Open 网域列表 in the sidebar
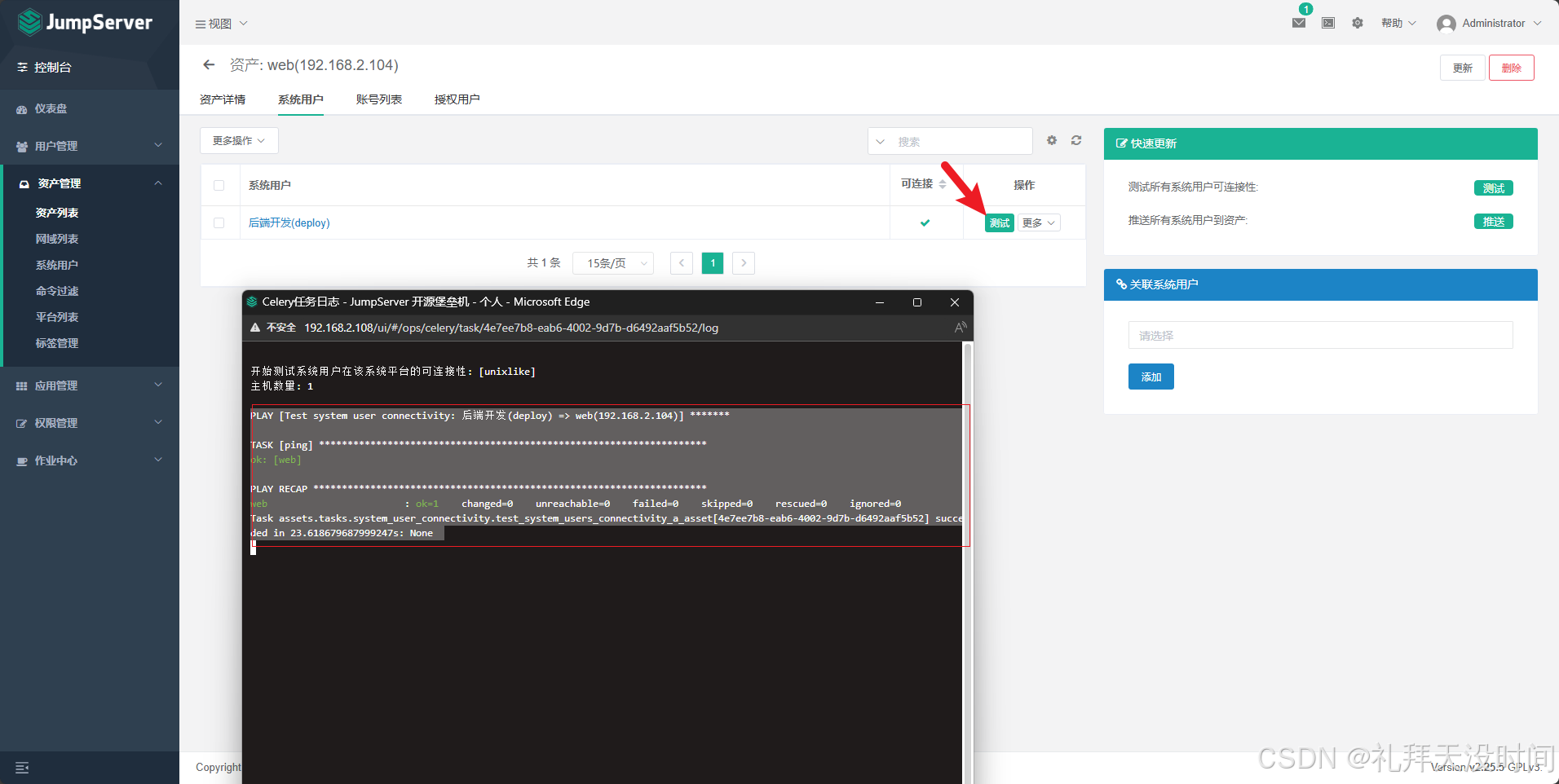The image size is (1559, 784). coord(57,239)
